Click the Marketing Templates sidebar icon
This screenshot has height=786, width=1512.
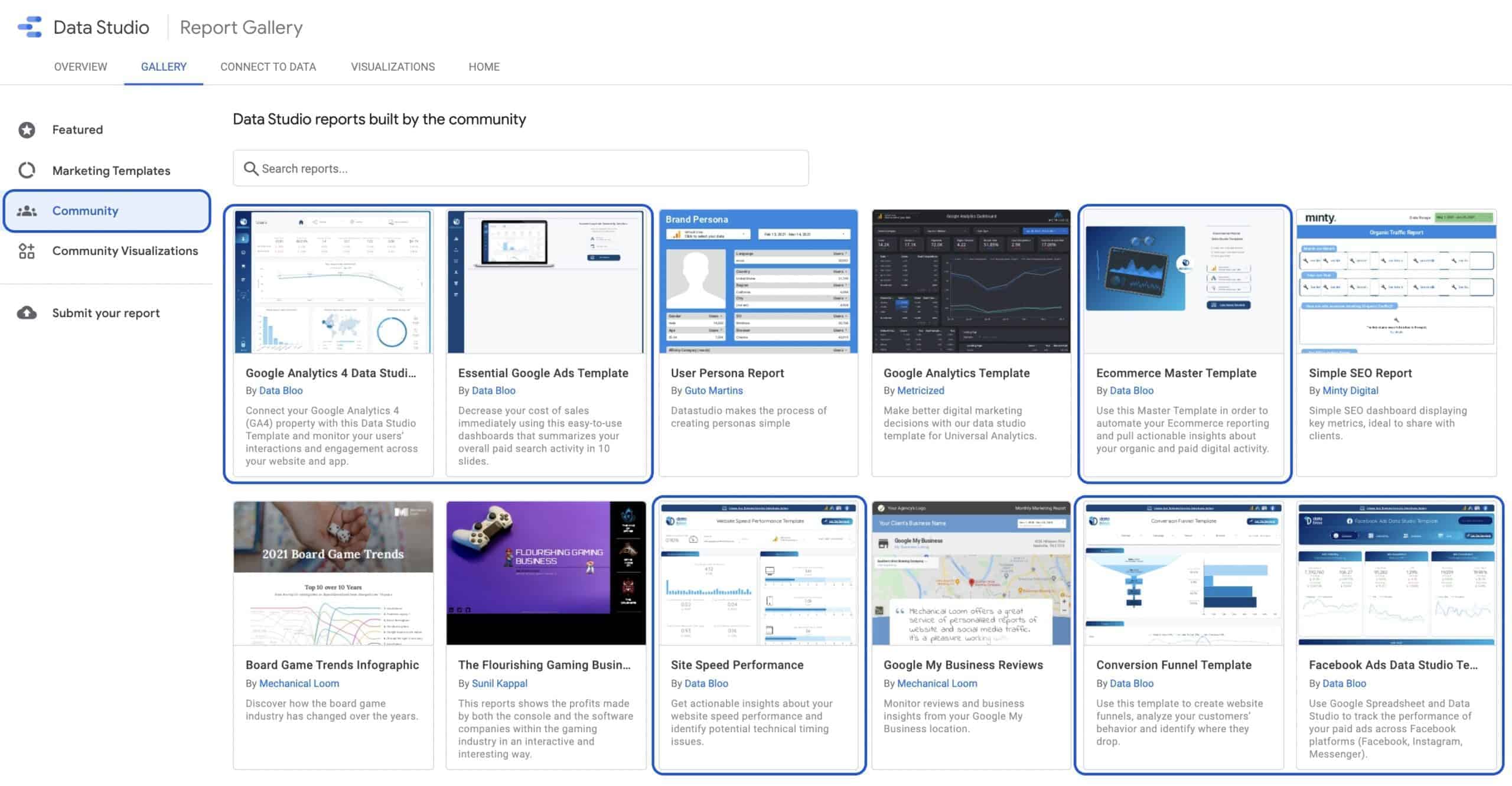click(x=28, y=170)
